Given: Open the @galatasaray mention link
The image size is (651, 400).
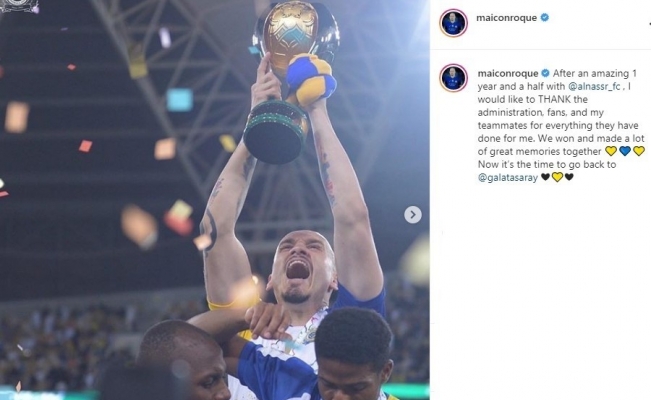Looking at the screenshot, I should click(x=508, y=178).
